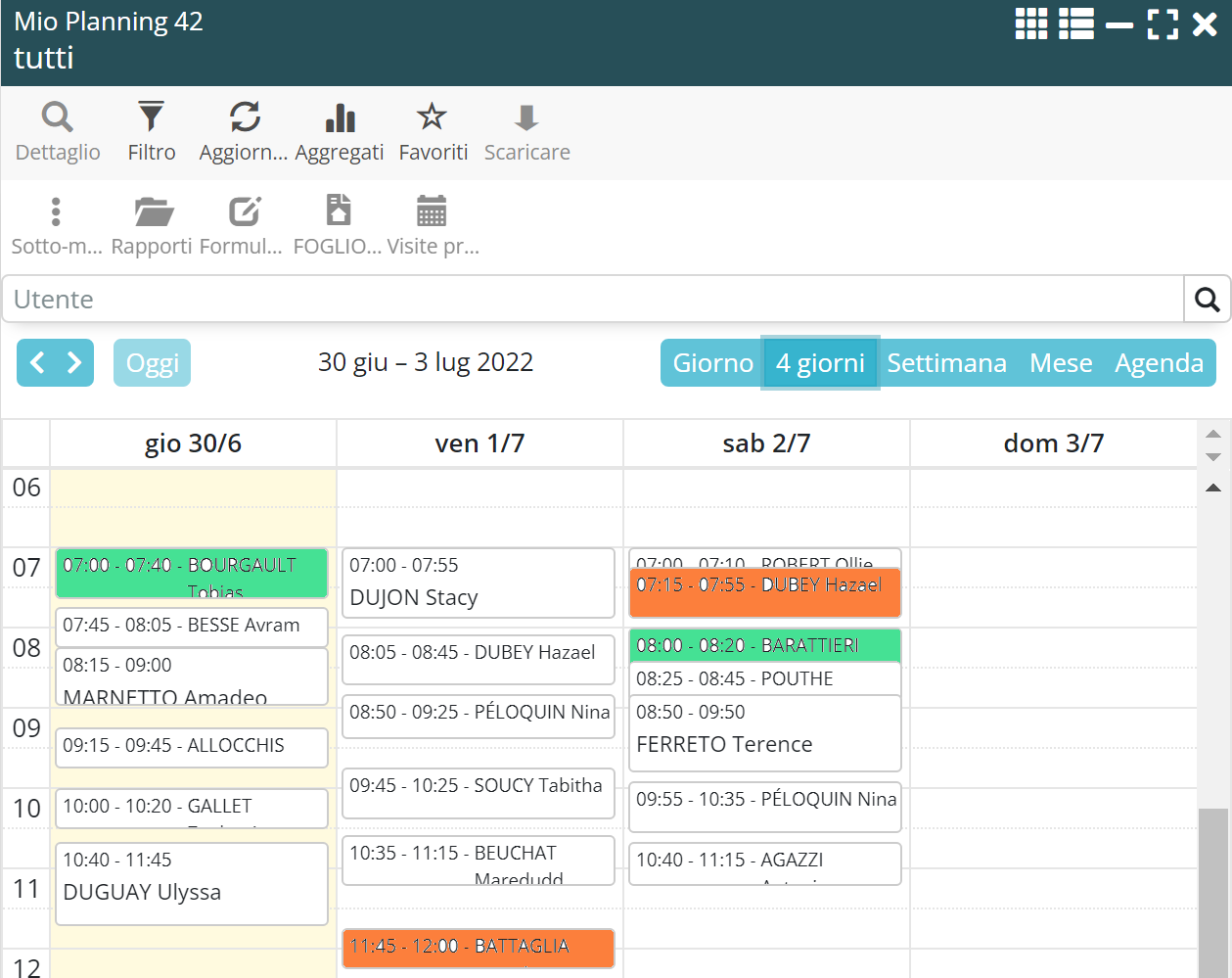Go to the previous date range
1232x978 pixels.
pyautogui.click(x=37, y=363)
